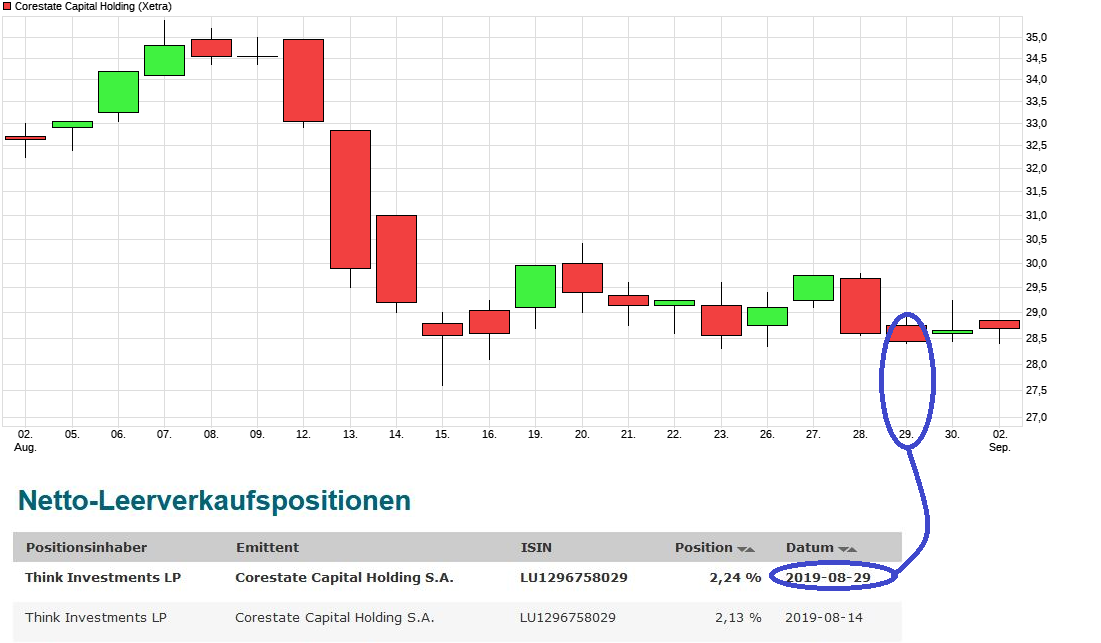Select the doji candlestick on August 9
1101x643 pixels.
pos(257,56)
